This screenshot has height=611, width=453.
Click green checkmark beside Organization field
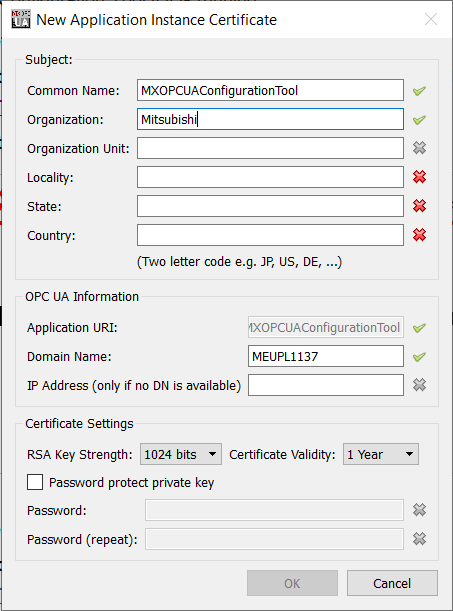click(x=419, y=120)
